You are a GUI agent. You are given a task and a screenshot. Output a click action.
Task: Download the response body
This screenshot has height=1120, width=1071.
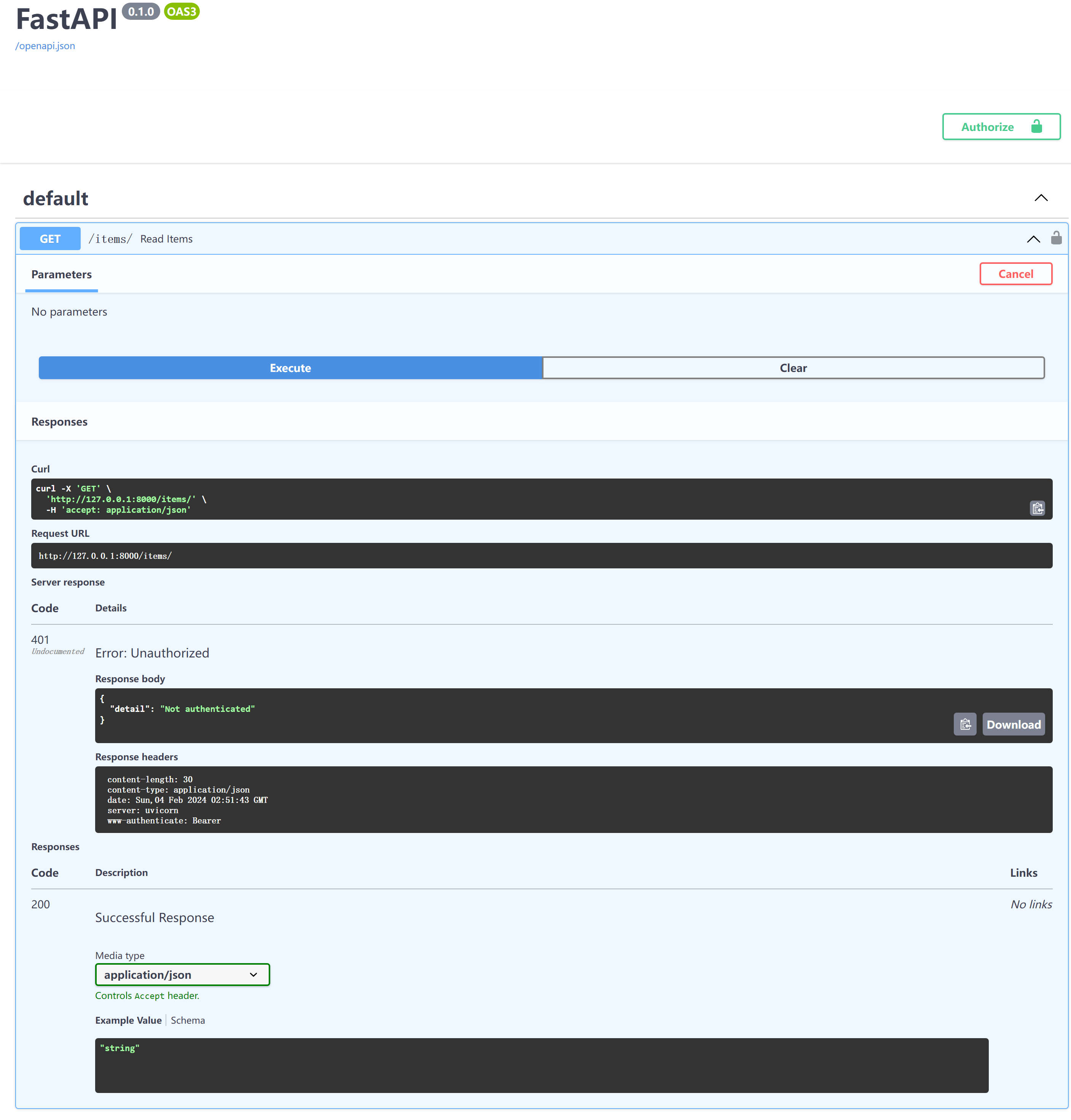click(x=1013, y=724)
